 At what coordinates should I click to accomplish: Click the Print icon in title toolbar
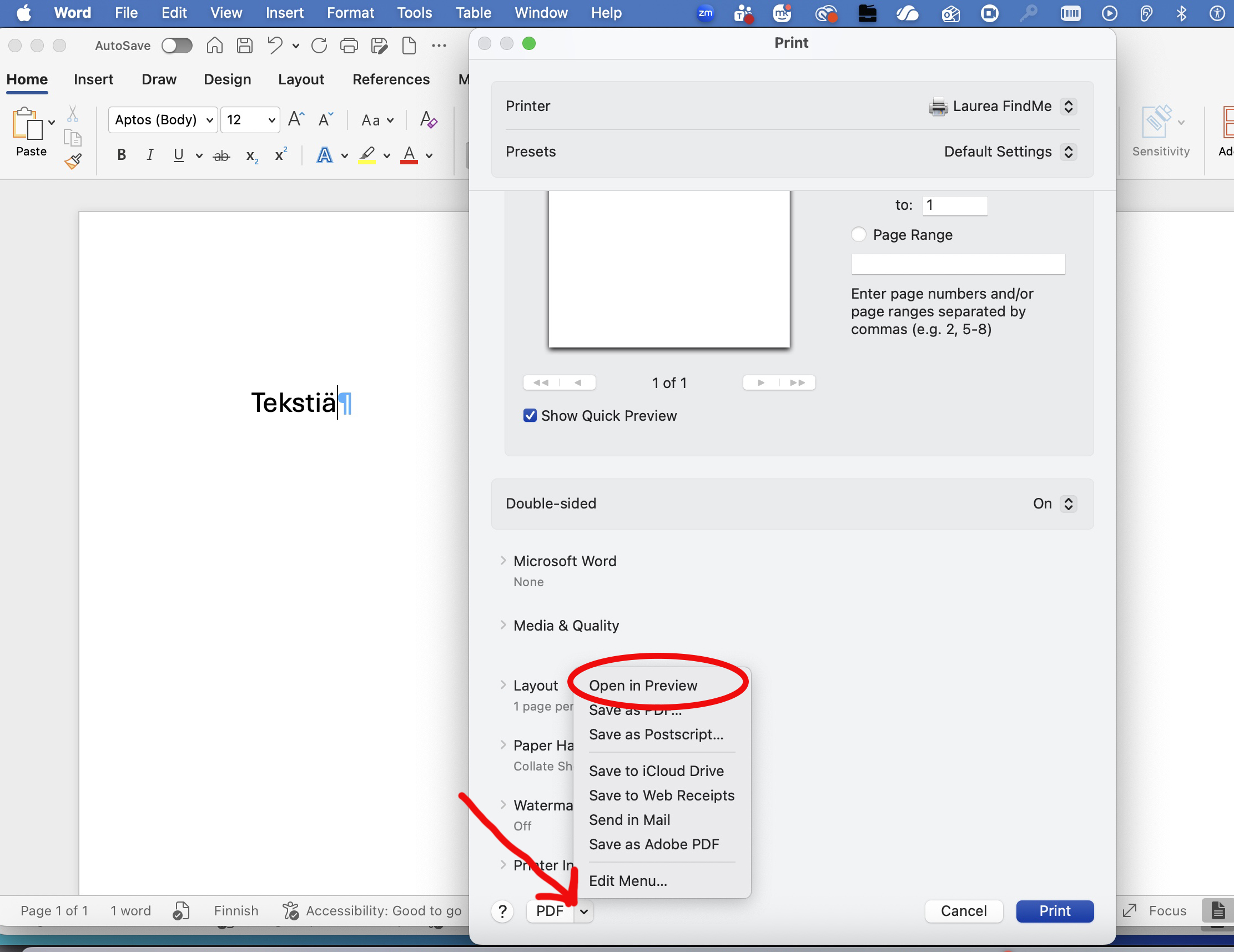coord(349,45)
